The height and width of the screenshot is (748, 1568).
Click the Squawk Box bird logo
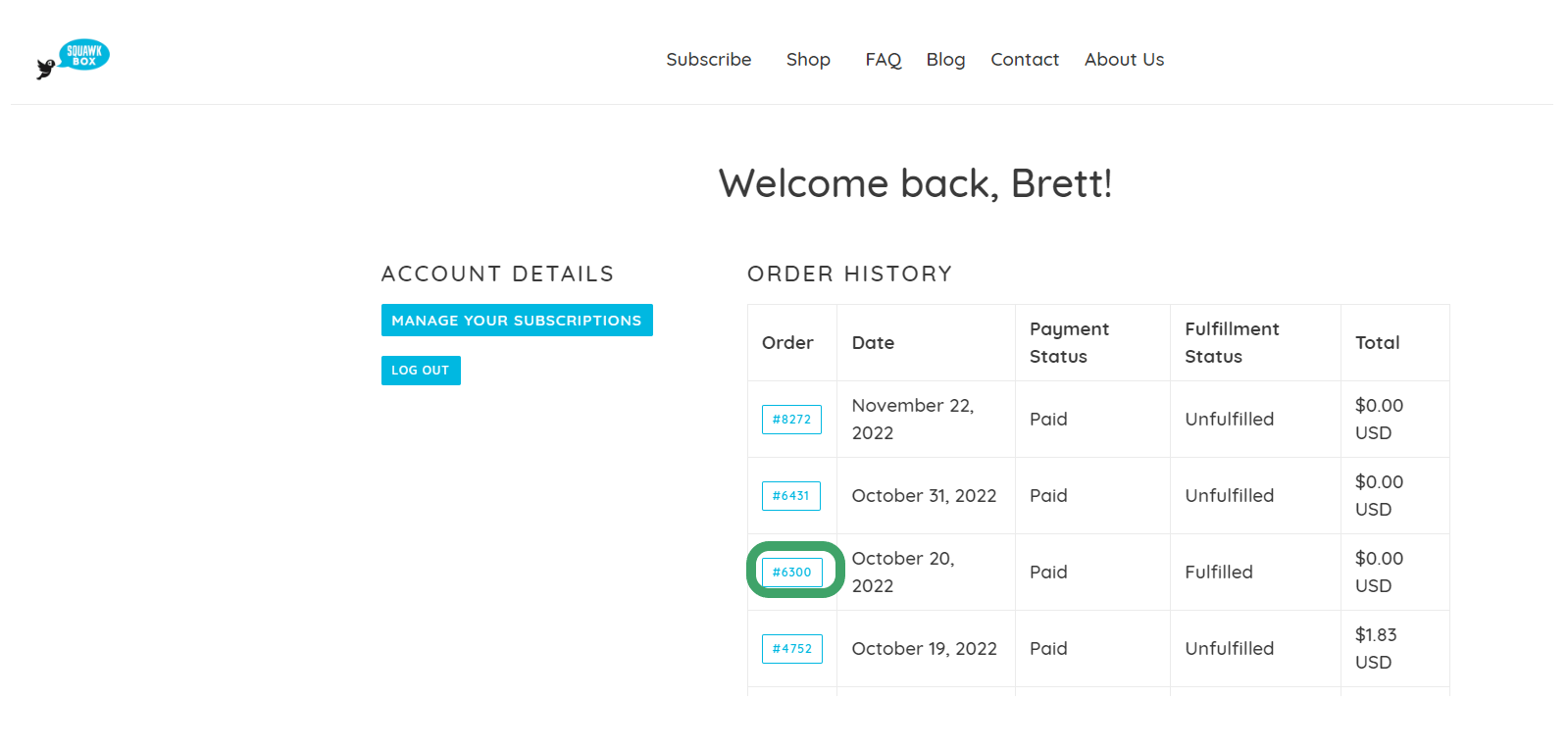coord(73,59)
